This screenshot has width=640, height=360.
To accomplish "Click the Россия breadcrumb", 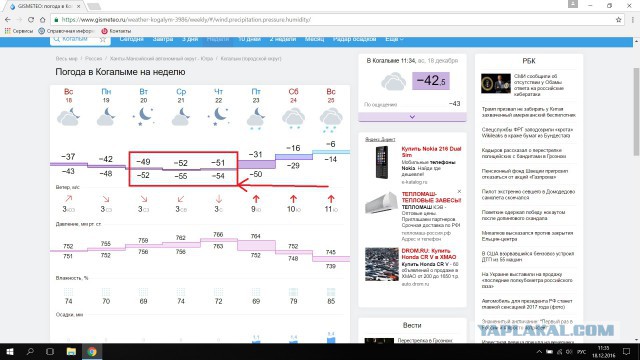I will coord(93,59).
